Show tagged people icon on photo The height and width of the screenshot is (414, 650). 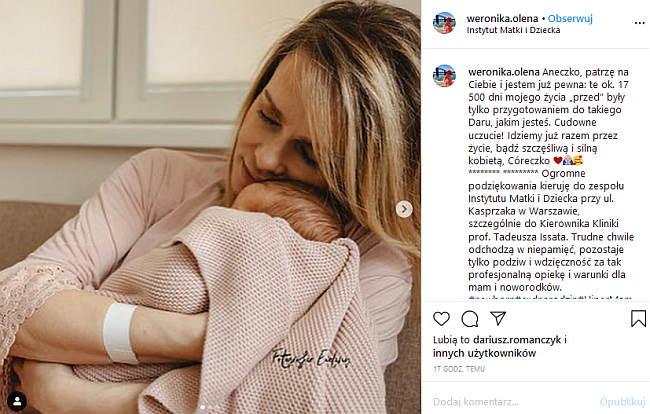pos(17,401)
